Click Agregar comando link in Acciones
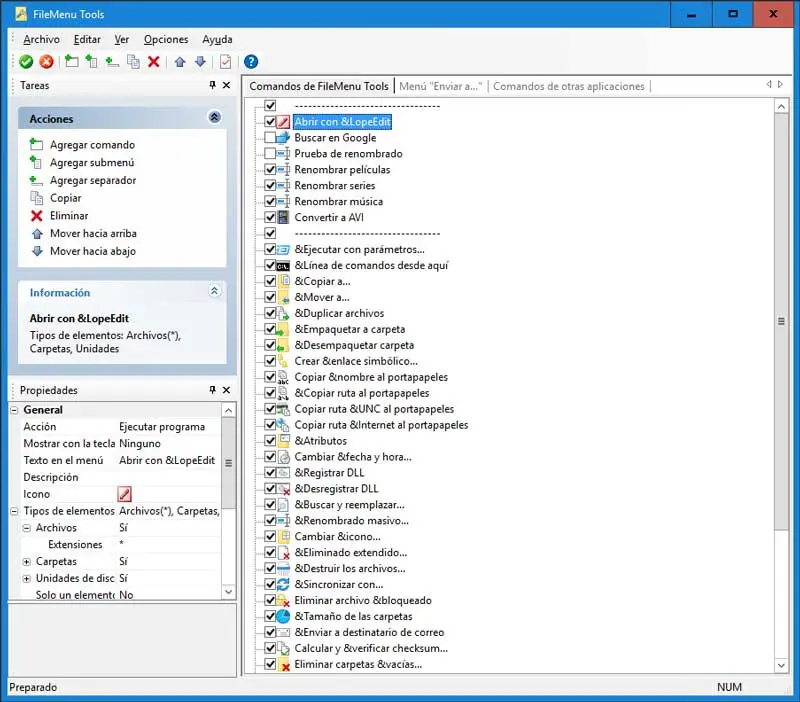The image size is (800, 702). (x=92, y=145)
